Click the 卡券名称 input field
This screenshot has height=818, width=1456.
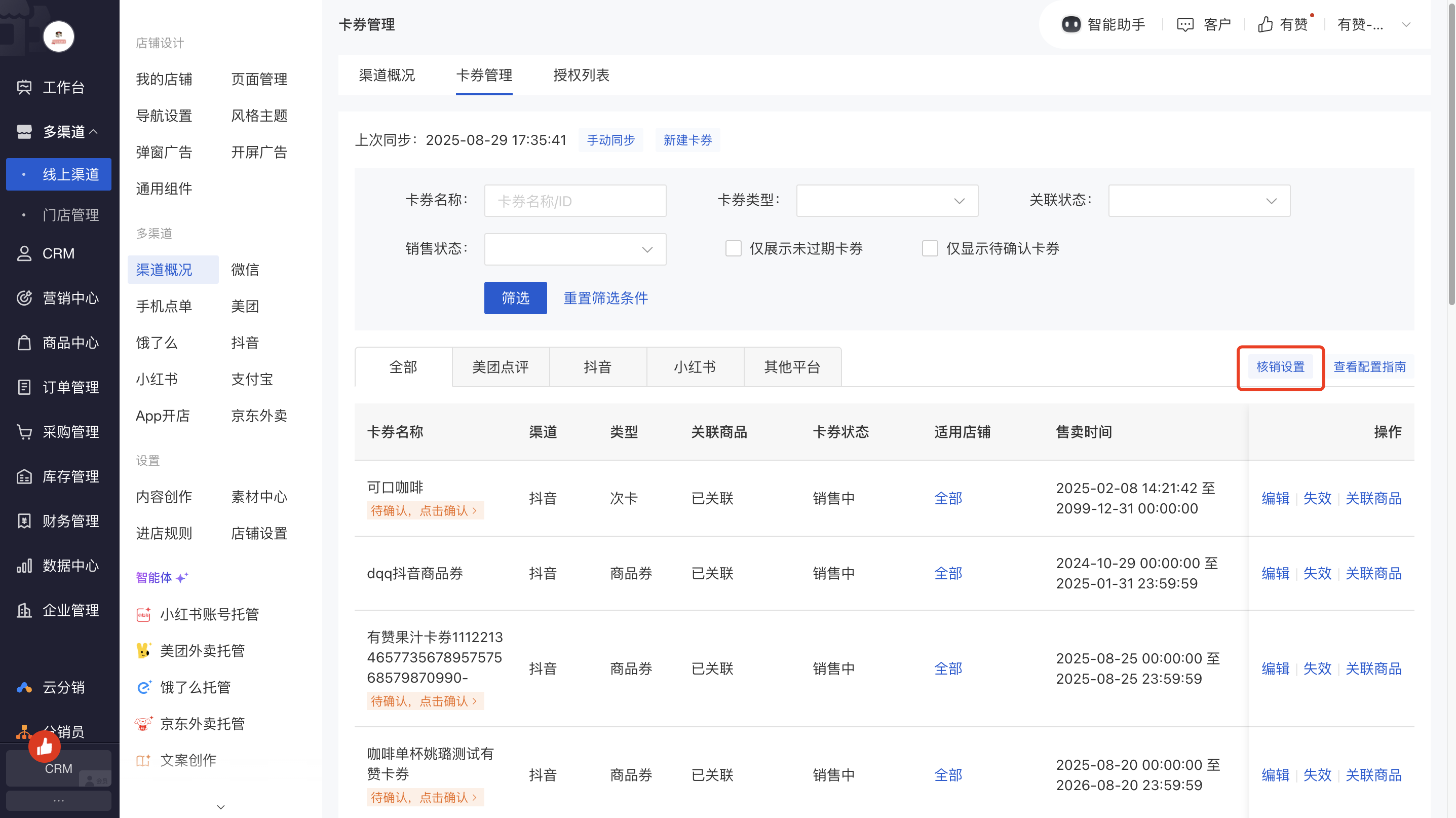[x=575, y=201]
